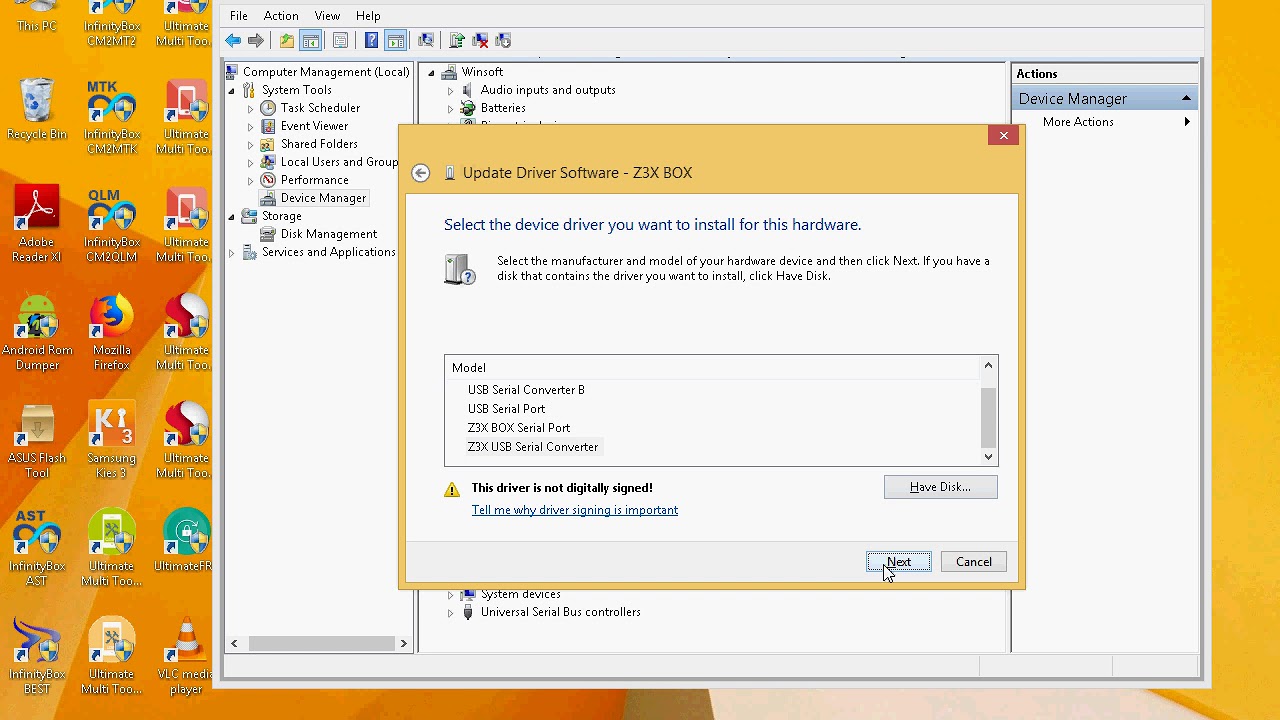Toggle Show/Hide Action Pane toolbar icon

pyautogui.click(x=395, y=40)
